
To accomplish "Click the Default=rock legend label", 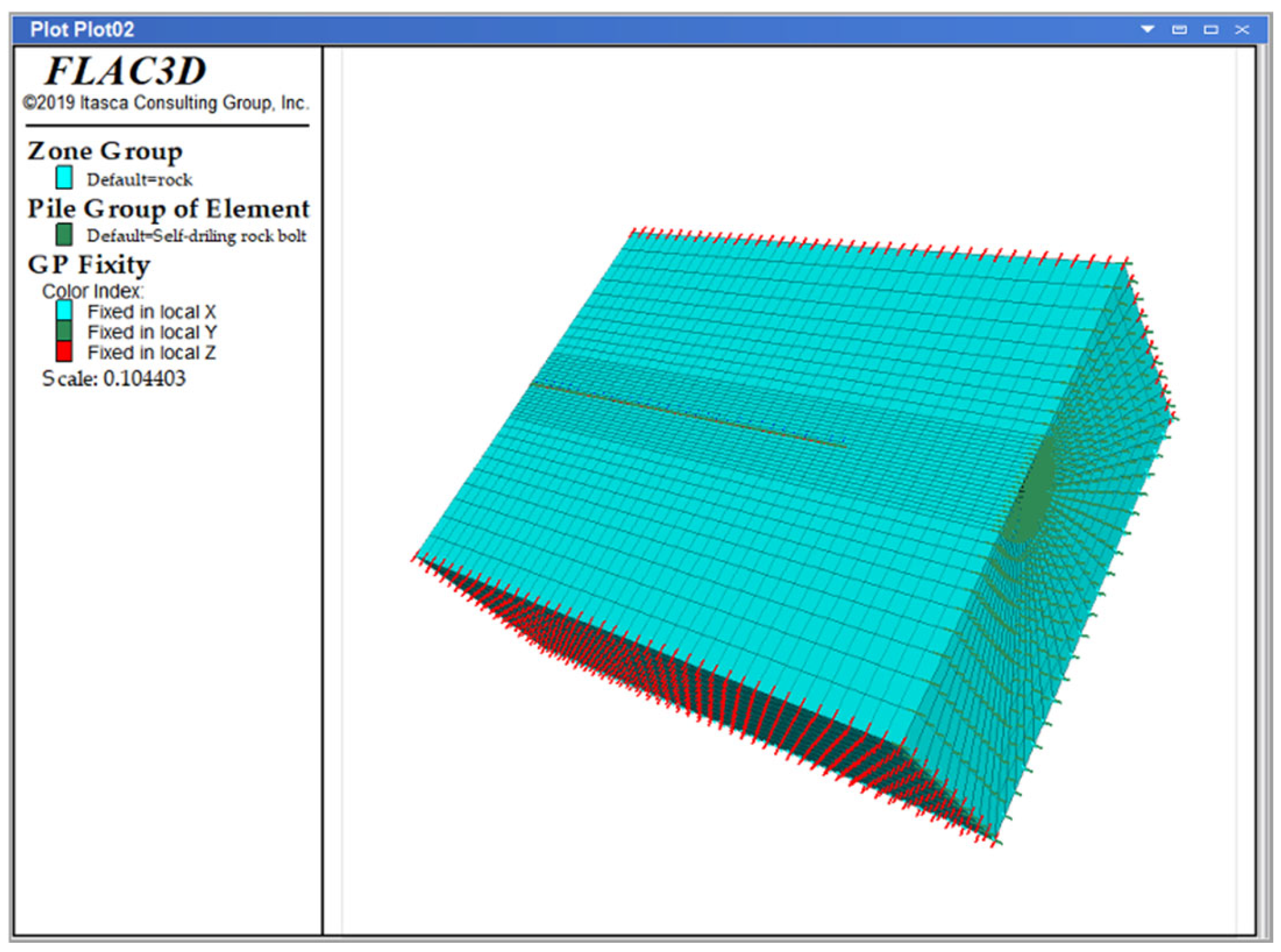I will click(139, 180).
